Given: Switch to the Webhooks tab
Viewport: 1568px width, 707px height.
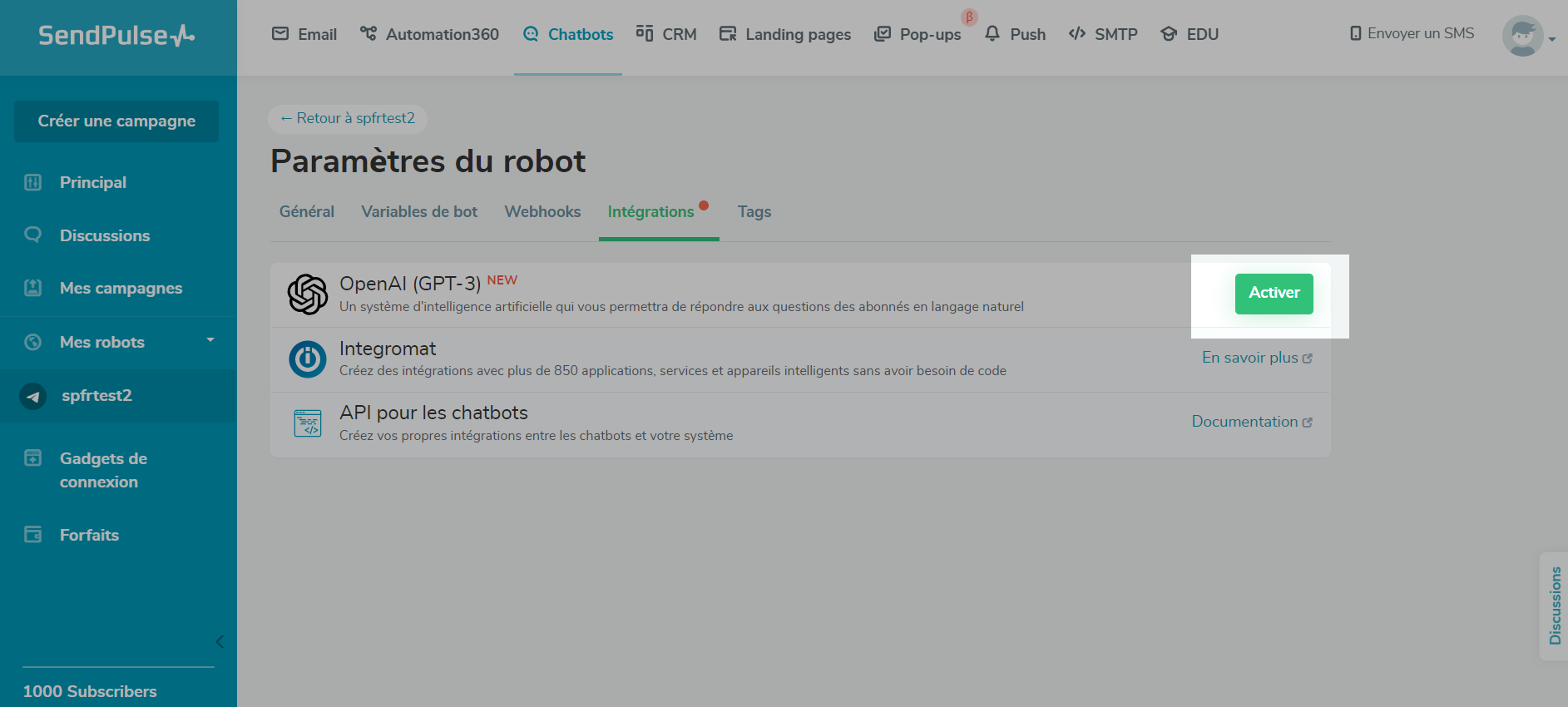Looking at the screenshot, I should 542,212.
